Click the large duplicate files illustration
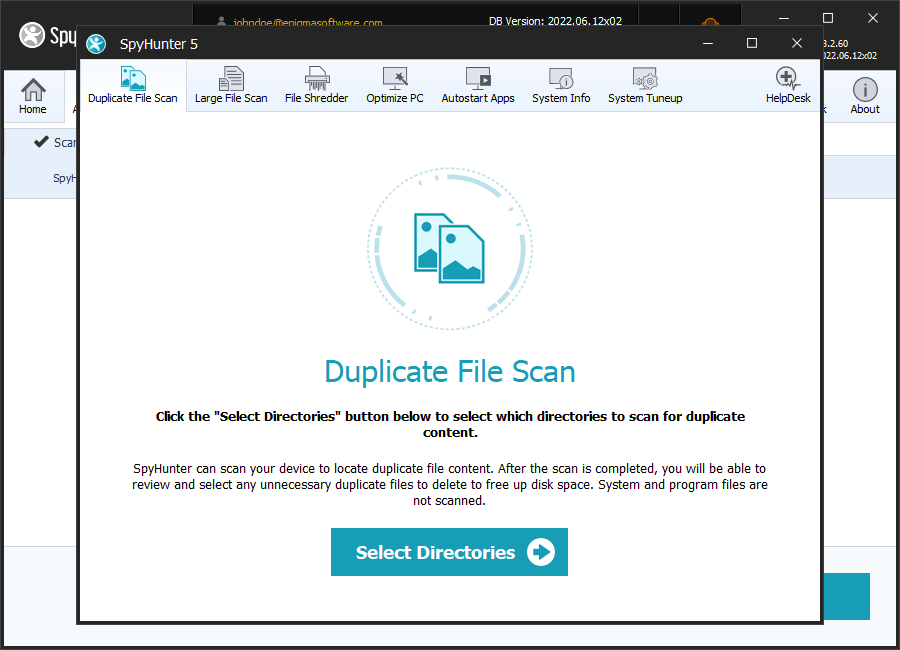Screen dimensions: 900x650 tap(449, 249)
